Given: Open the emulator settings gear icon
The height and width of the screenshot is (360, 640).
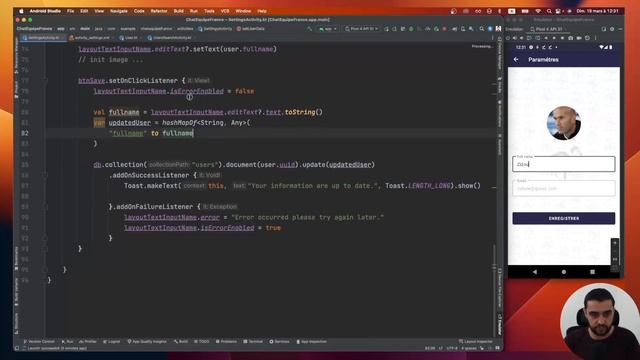Looking at the screenshot, I should click(x=612, y=29).
